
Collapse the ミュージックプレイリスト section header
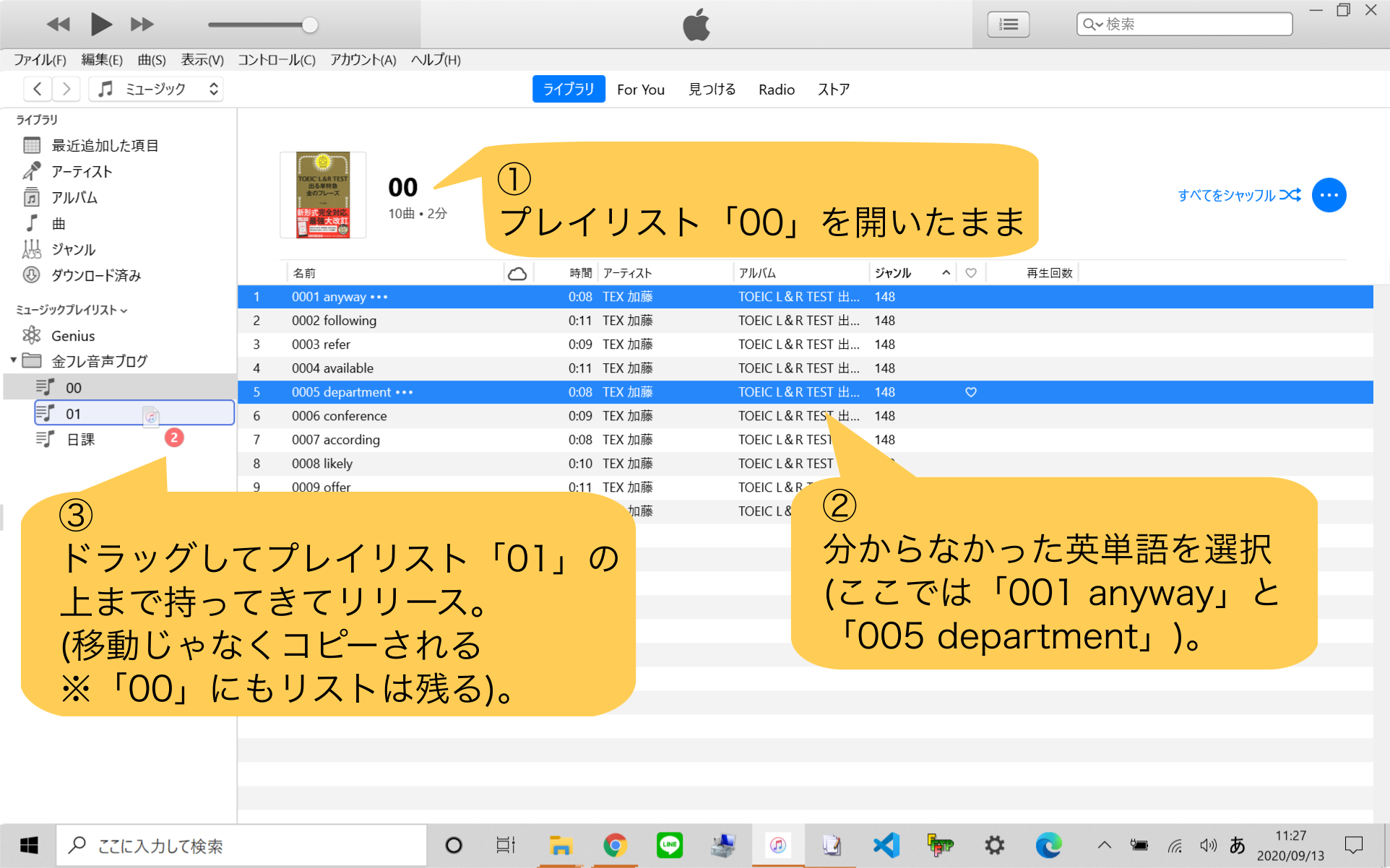[x=72, y=310]
